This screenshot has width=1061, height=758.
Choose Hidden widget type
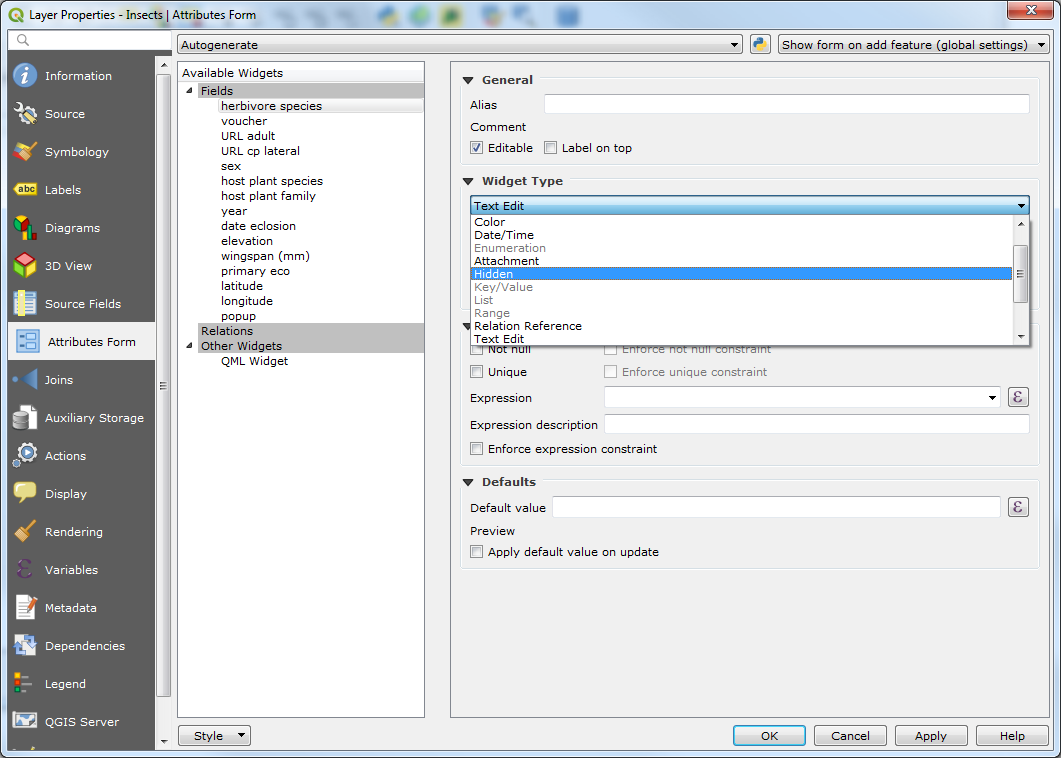pos(741,274)
